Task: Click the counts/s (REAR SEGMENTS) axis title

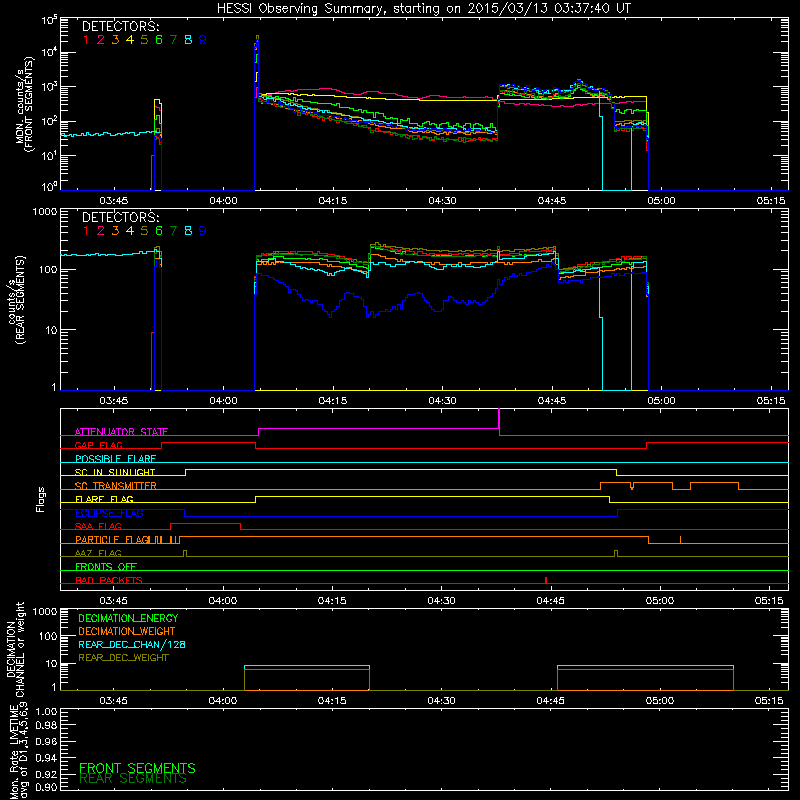Action: pos(16,300)
